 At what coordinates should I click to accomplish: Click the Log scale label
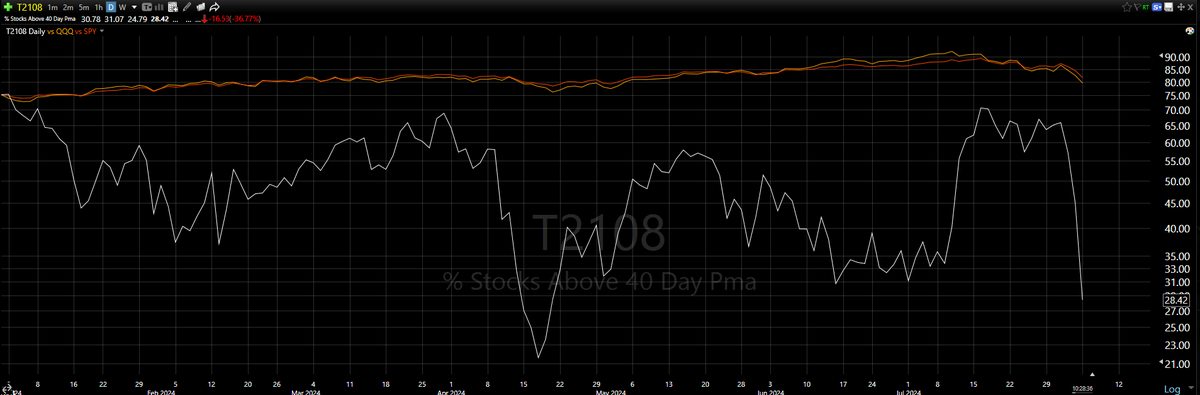pos(1172,388)
